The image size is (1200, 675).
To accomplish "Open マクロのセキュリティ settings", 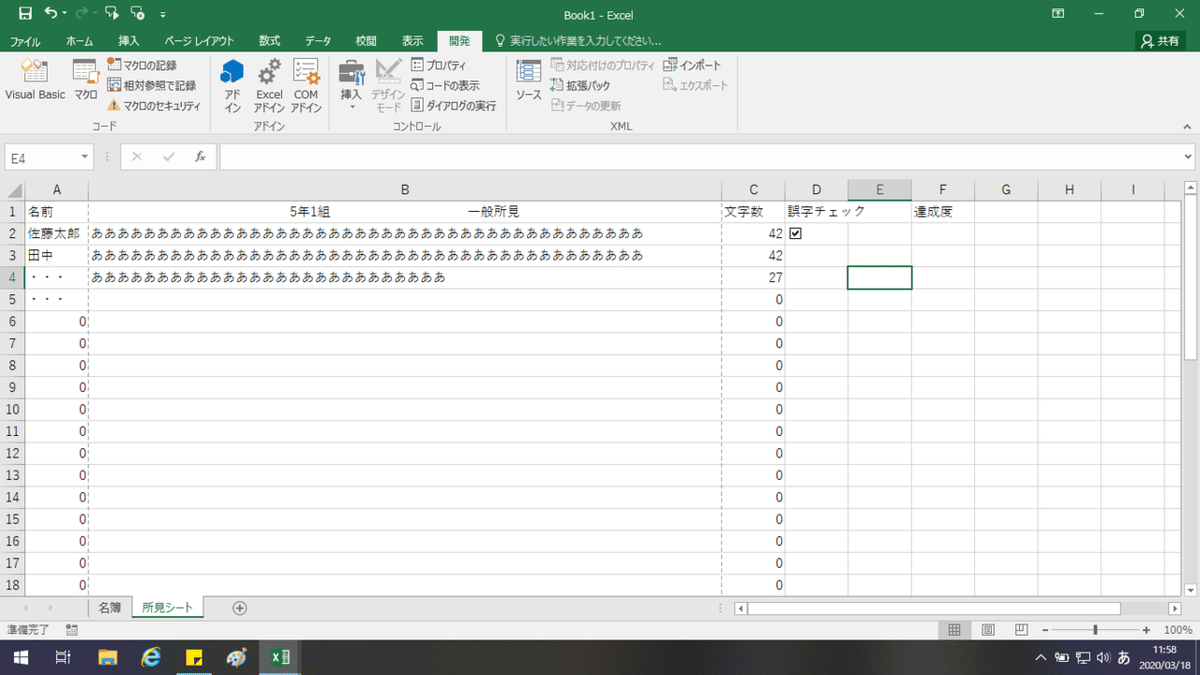I will click(x=154, y=105).
